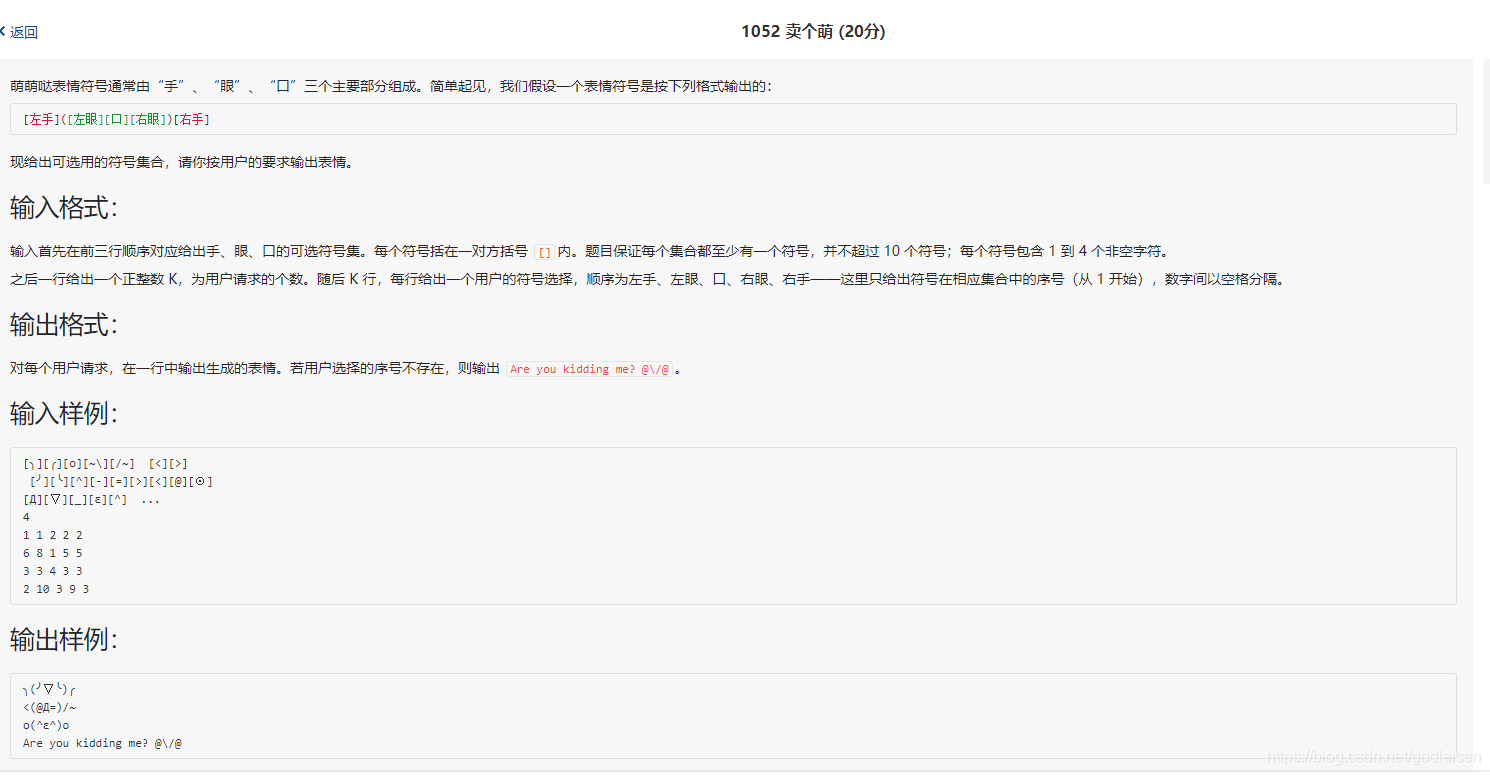Click the back chevron arrow icon

3,31
